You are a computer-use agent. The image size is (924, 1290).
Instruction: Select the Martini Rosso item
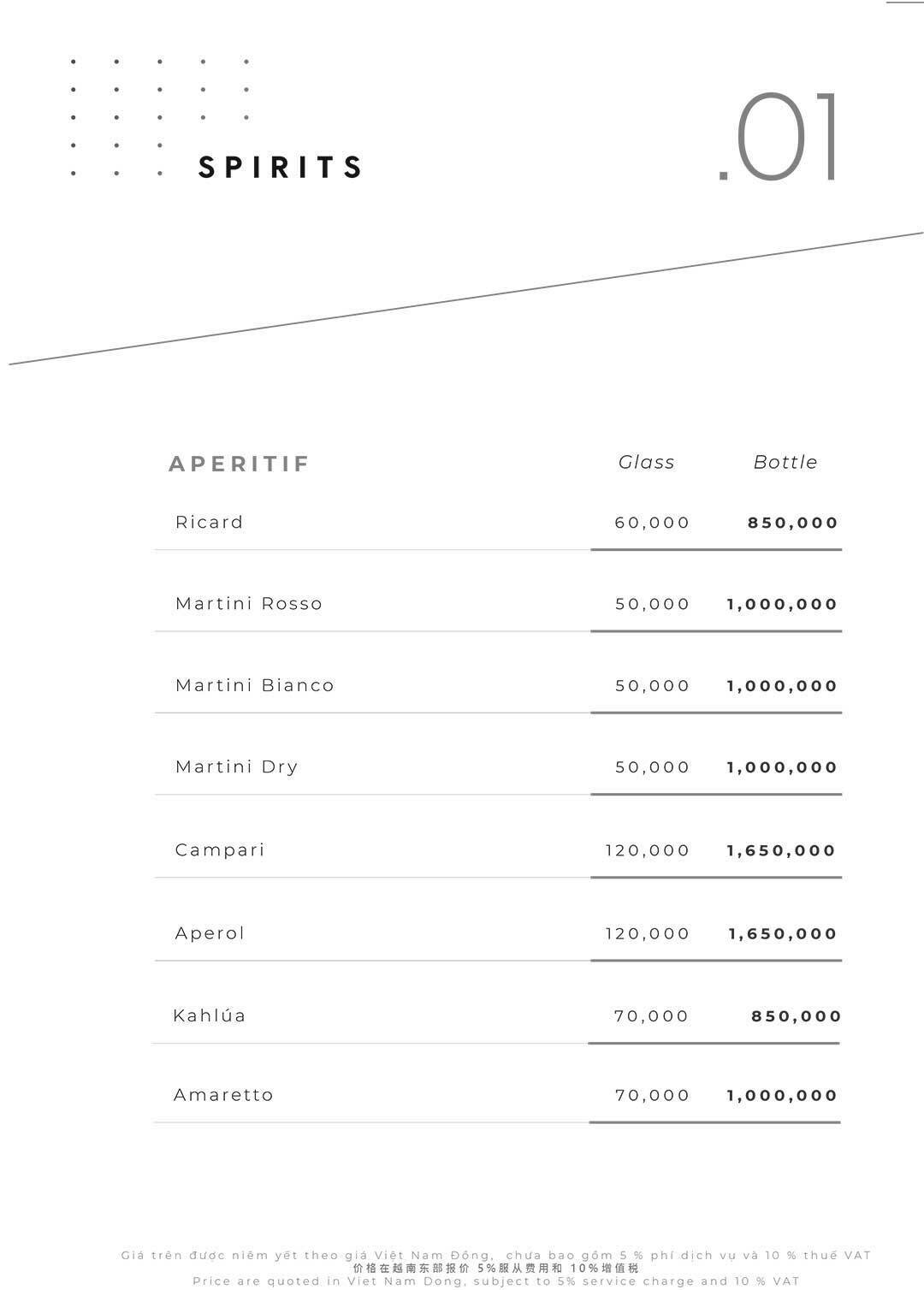point(249,604)
